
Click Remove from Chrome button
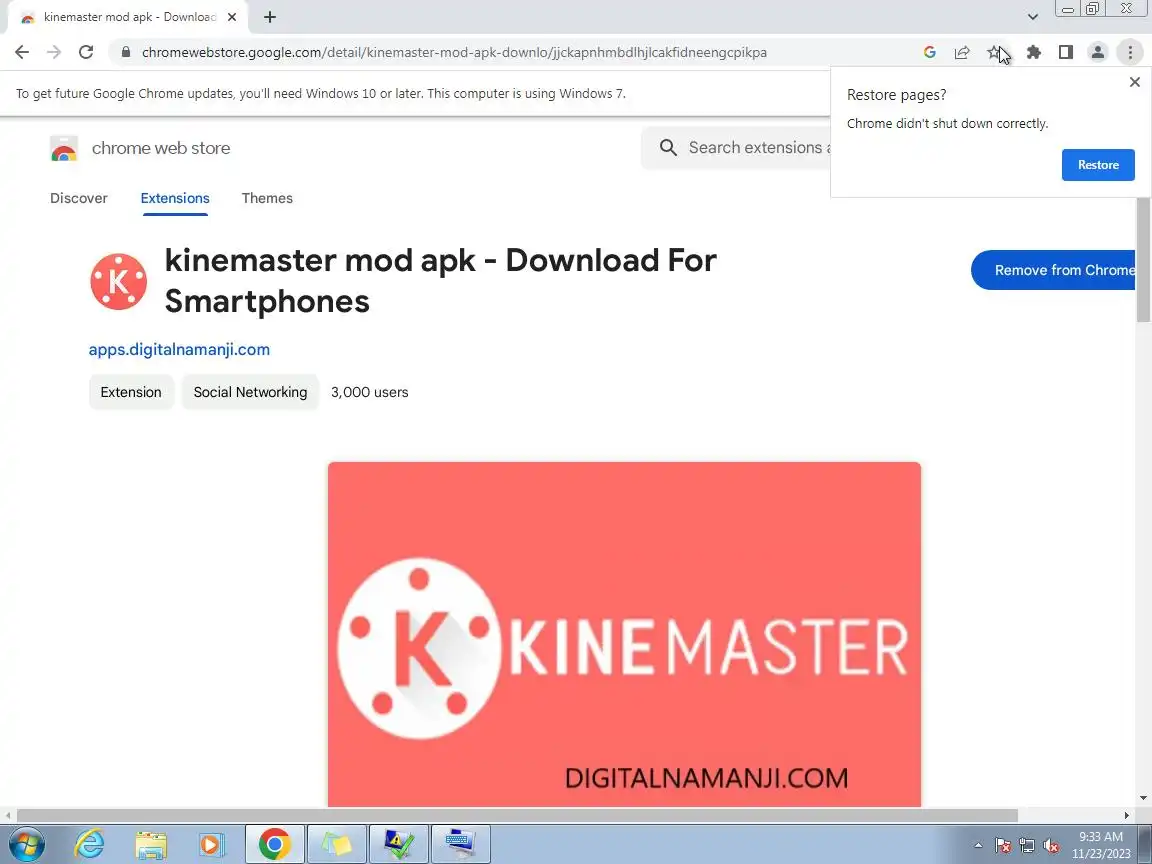tap(1054, 270)
